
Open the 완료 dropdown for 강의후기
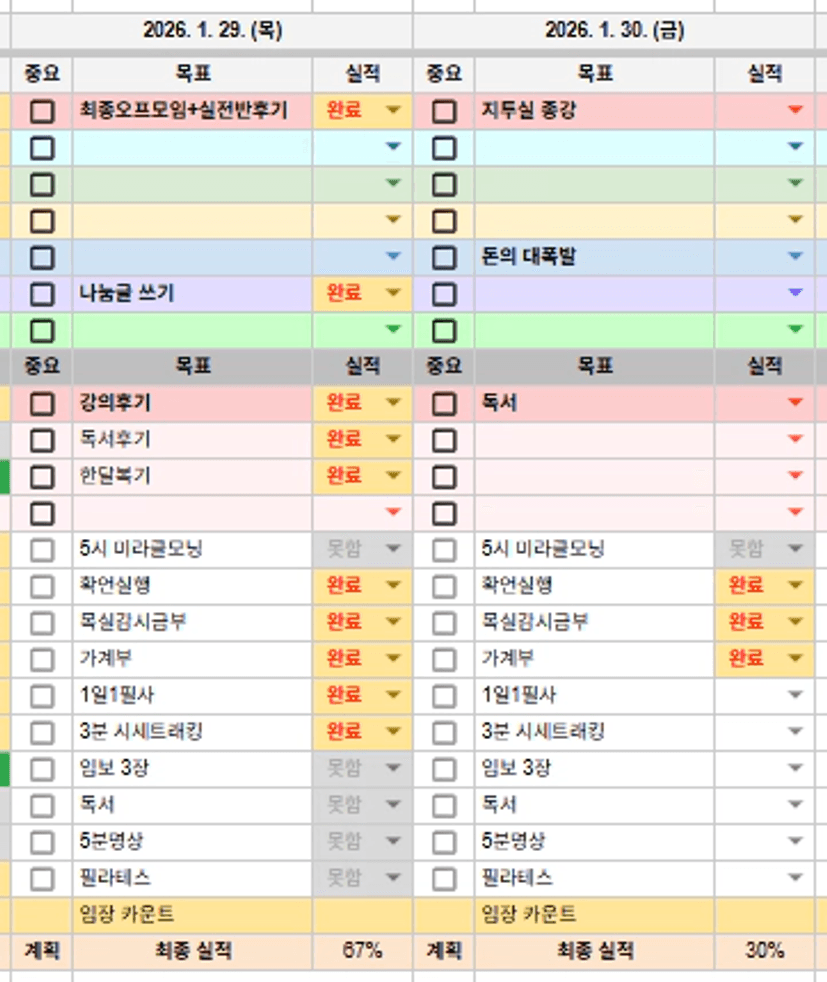coord(392,403)
